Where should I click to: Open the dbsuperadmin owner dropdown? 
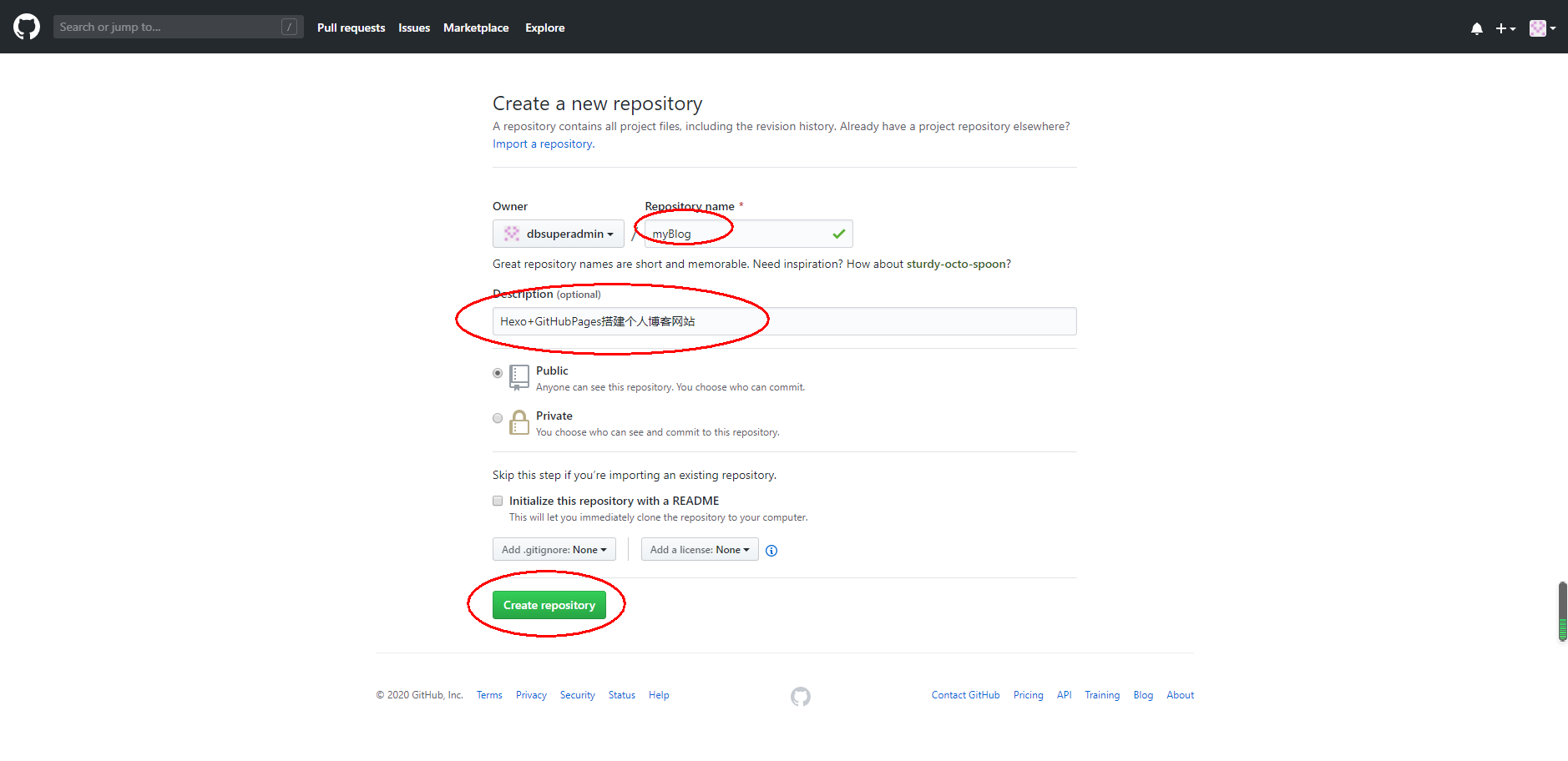[x=559, y=234]
